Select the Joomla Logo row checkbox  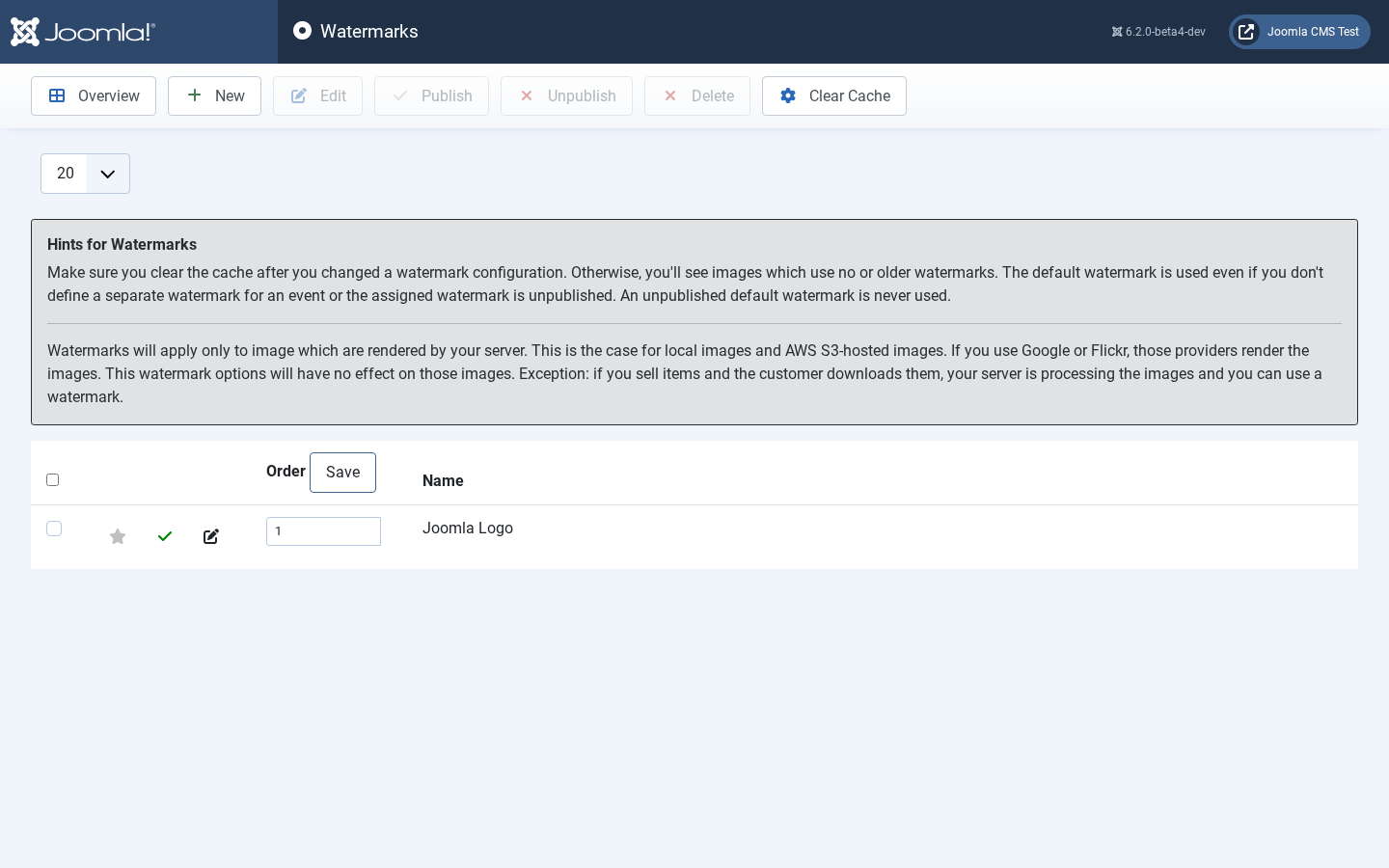[x=54, y=529]
